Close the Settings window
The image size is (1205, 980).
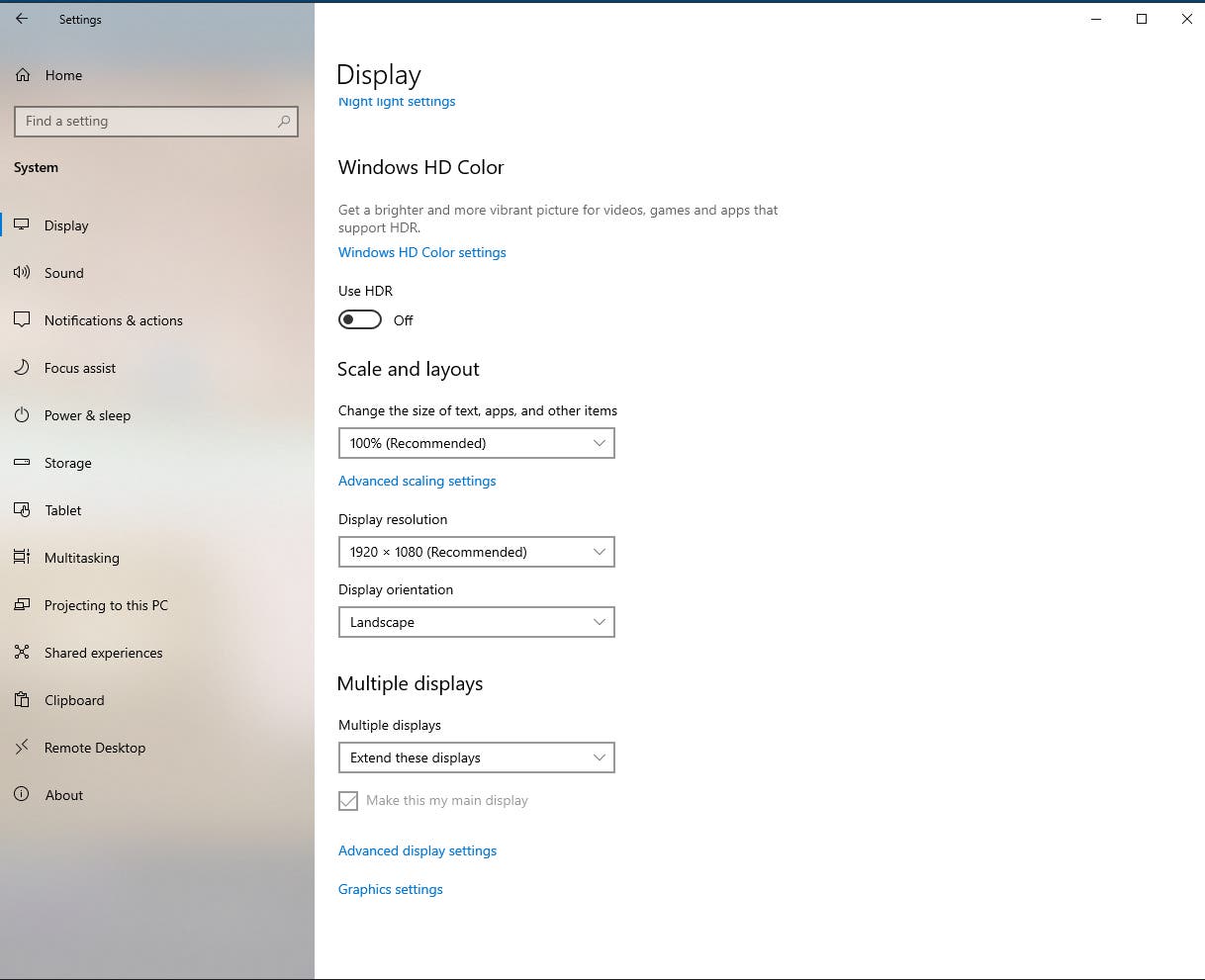coord(1186,19)
